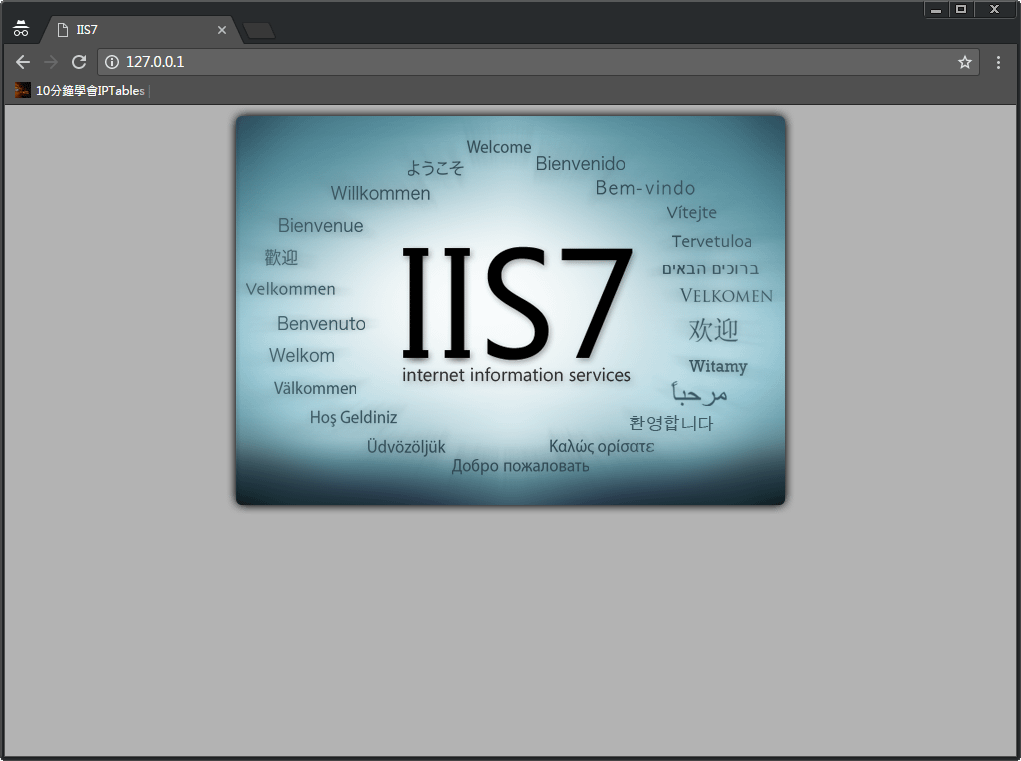Screen dimensions: 1021x761
Task: Go back using the browser back arrow
Action: point(23,62)
